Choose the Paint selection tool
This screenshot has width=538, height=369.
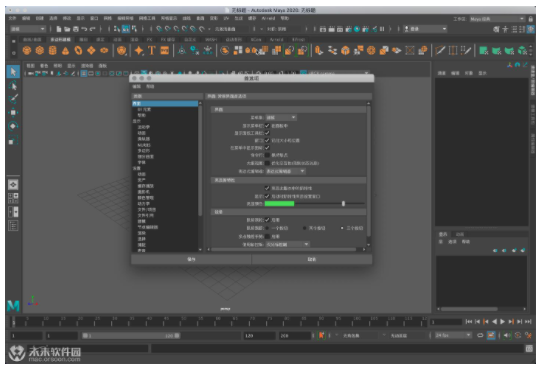pyautogui.click(x=13, y=99)
